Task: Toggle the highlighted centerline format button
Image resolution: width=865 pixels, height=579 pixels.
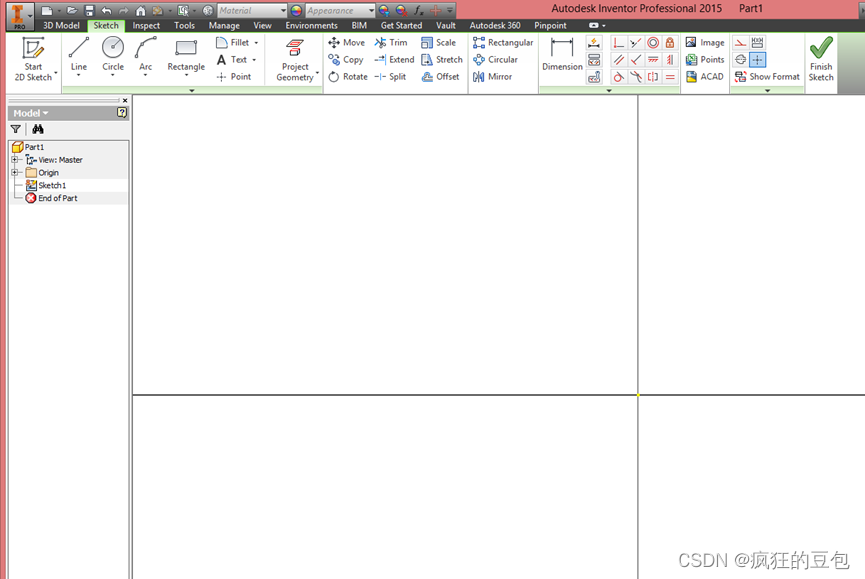Action: coord(757,60)
